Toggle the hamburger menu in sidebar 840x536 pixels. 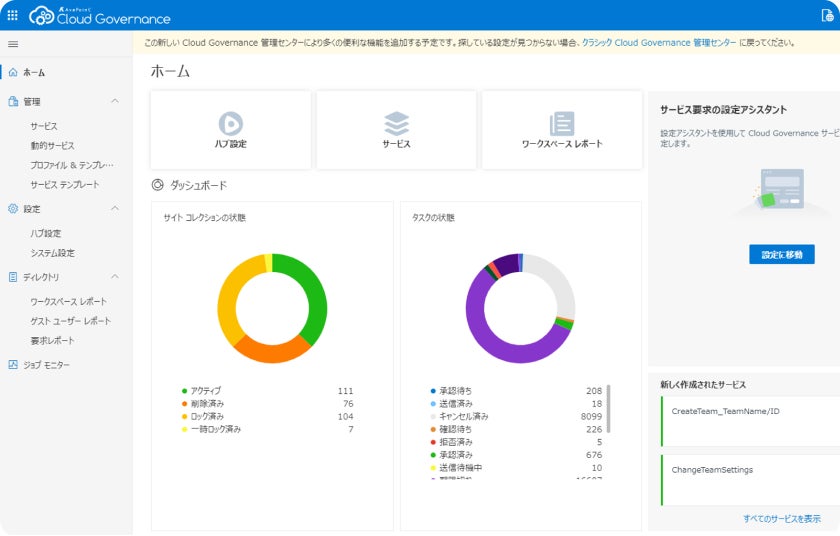[13, 45]
